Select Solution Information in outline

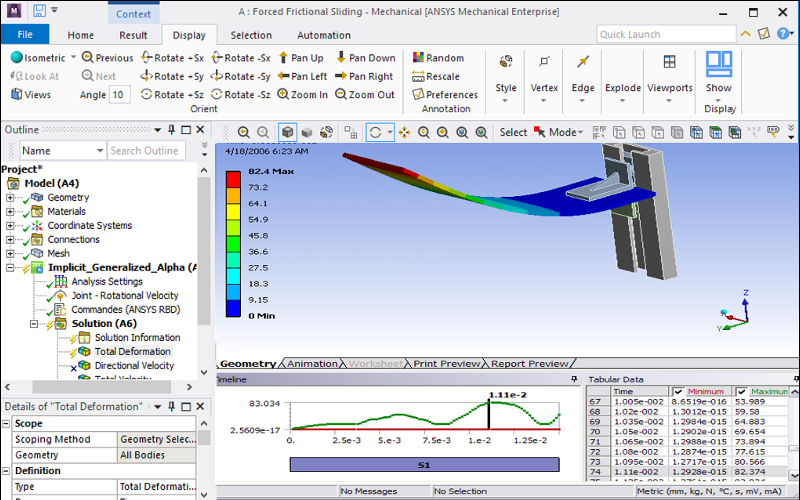point(137,337)
